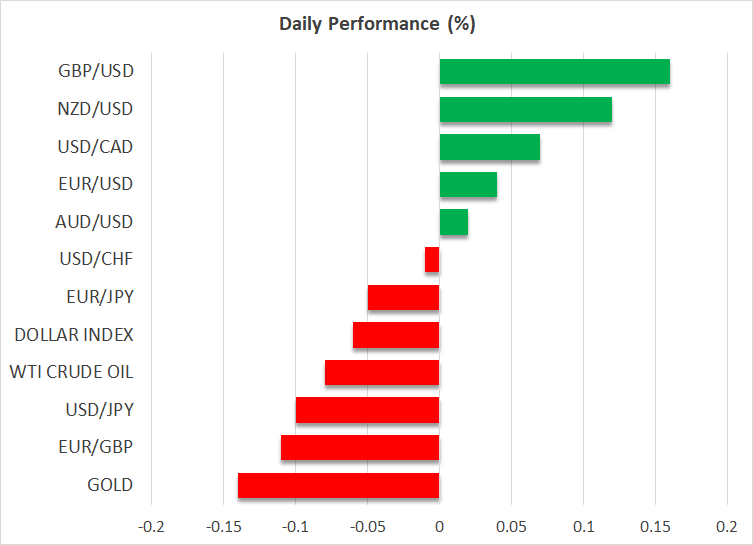Click the chart title Daily Performance (%)
This screenshot has height=545, width=753.
pos(376,22)
